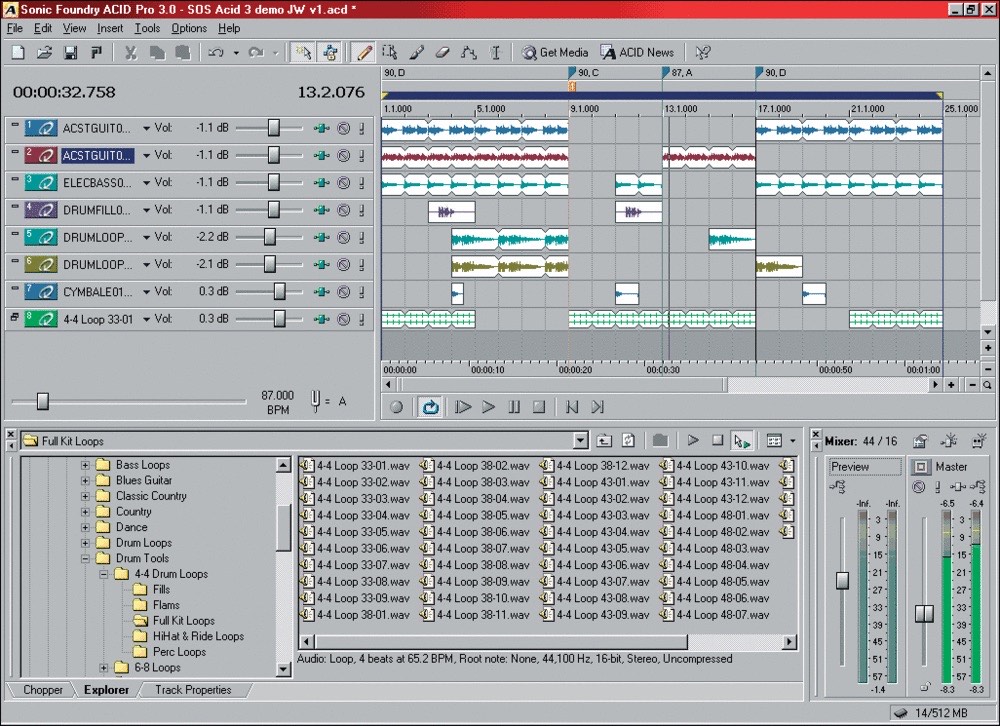
Task: Open the undo history dropdown arrow
Action: (x=236, y=52)
